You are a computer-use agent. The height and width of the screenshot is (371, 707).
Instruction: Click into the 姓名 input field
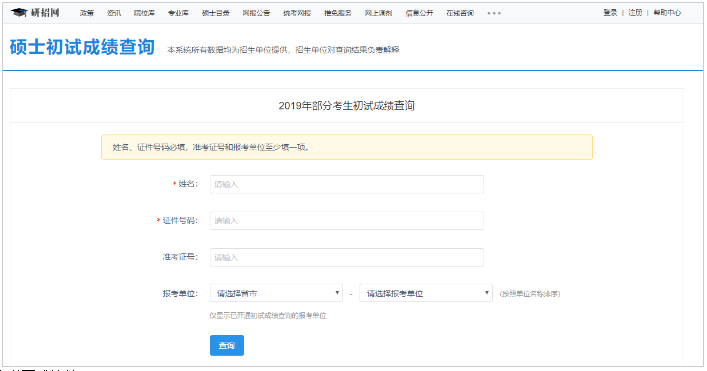(347, 184)
